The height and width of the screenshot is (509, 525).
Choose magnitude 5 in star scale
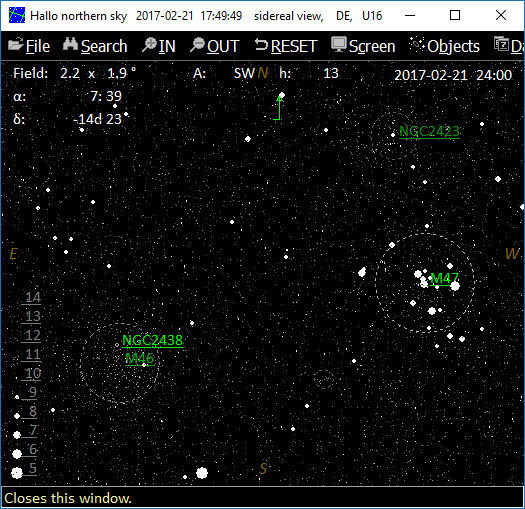pyautogui.click(x=32, y=468)
